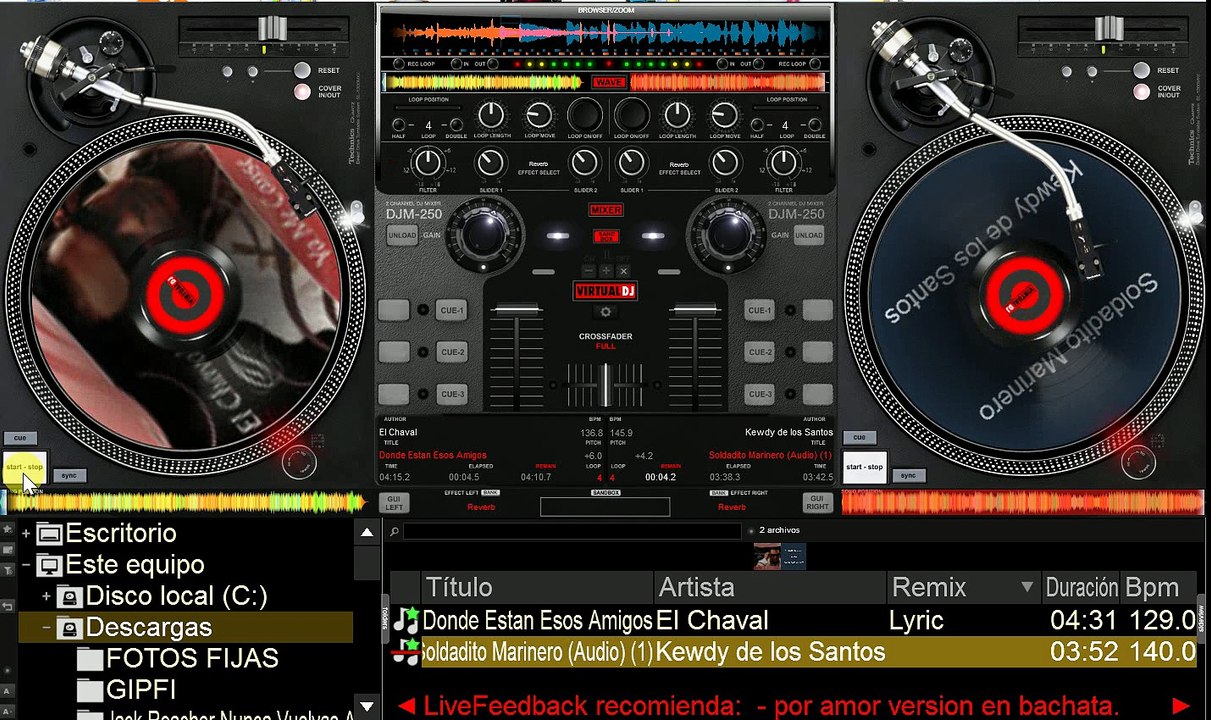Click music note icon of Soldadito Marinero
1211x720 pixels.
coord(405,652)
